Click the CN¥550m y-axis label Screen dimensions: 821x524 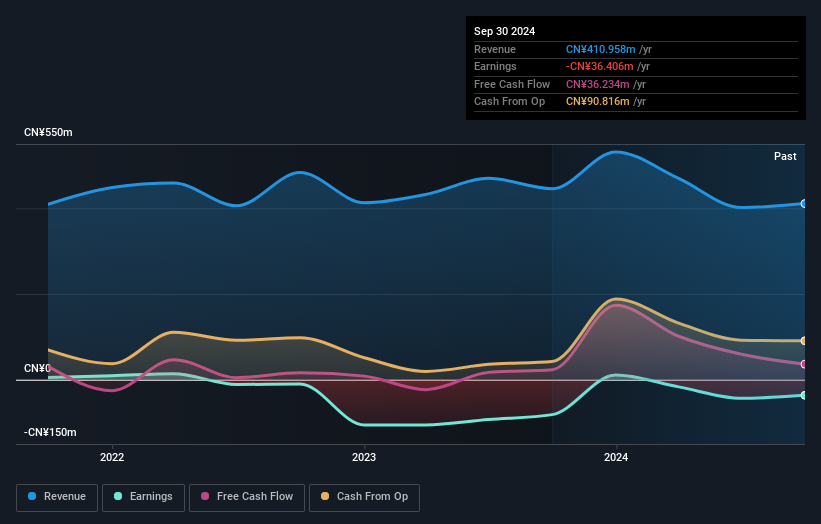[48, 132]
